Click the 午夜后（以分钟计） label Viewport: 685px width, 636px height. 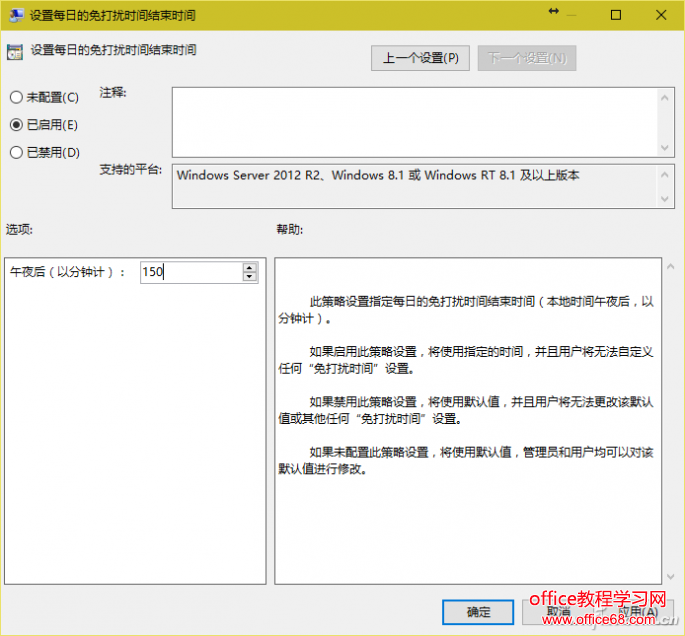point(68,272)
